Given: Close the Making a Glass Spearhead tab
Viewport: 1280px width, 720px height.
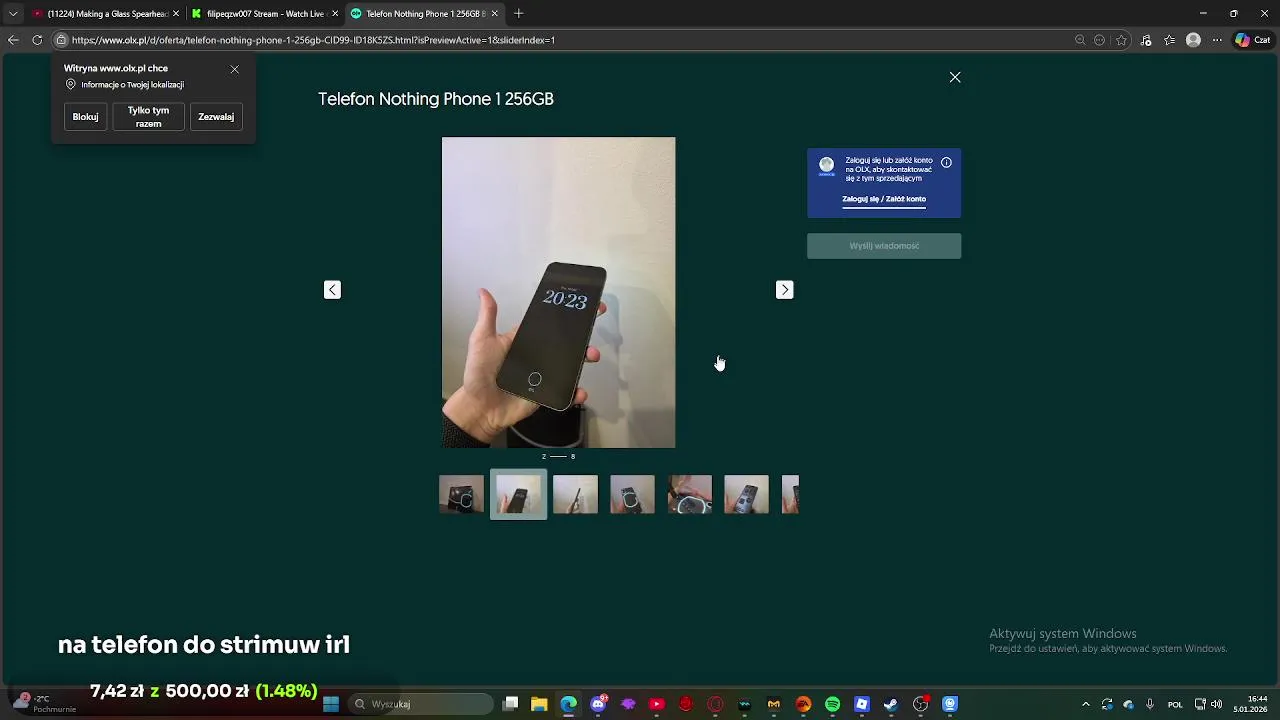Looking at the screenshot, I should coord(176,14).
